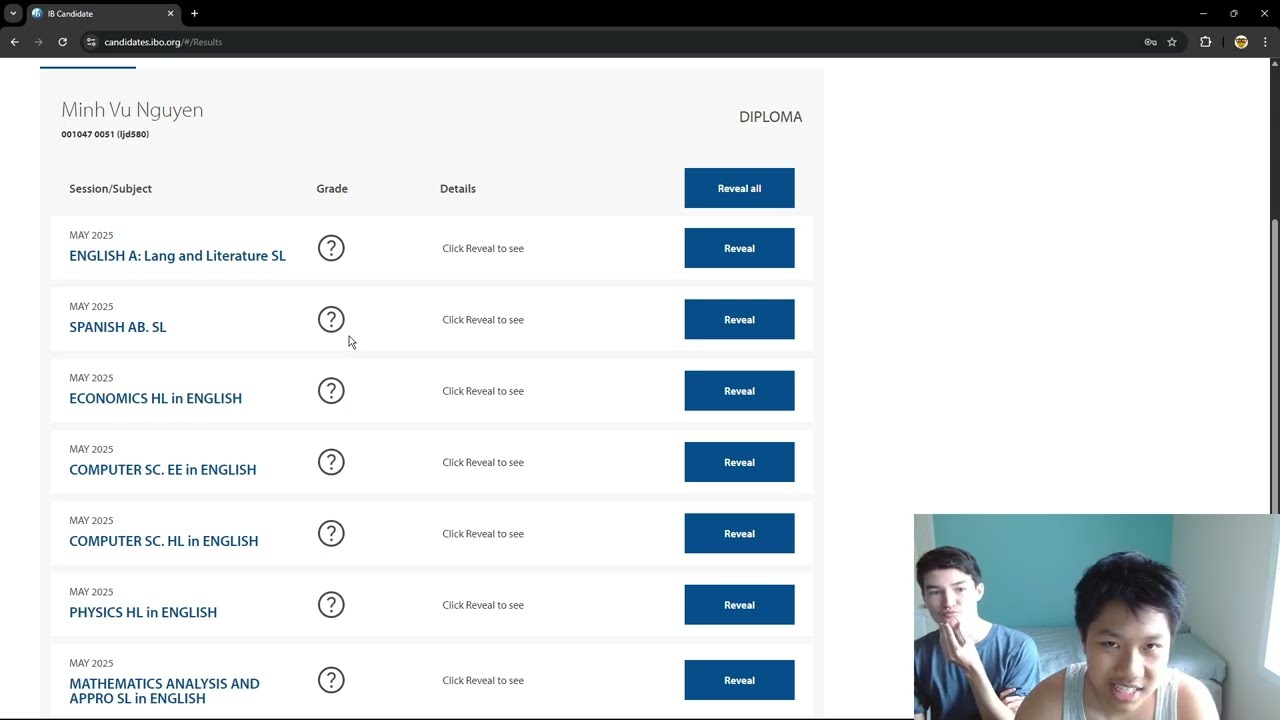This screenshot has height=720, width=1280.
Task: Click the Reveal all button
Action: click(x=739, y=188)
